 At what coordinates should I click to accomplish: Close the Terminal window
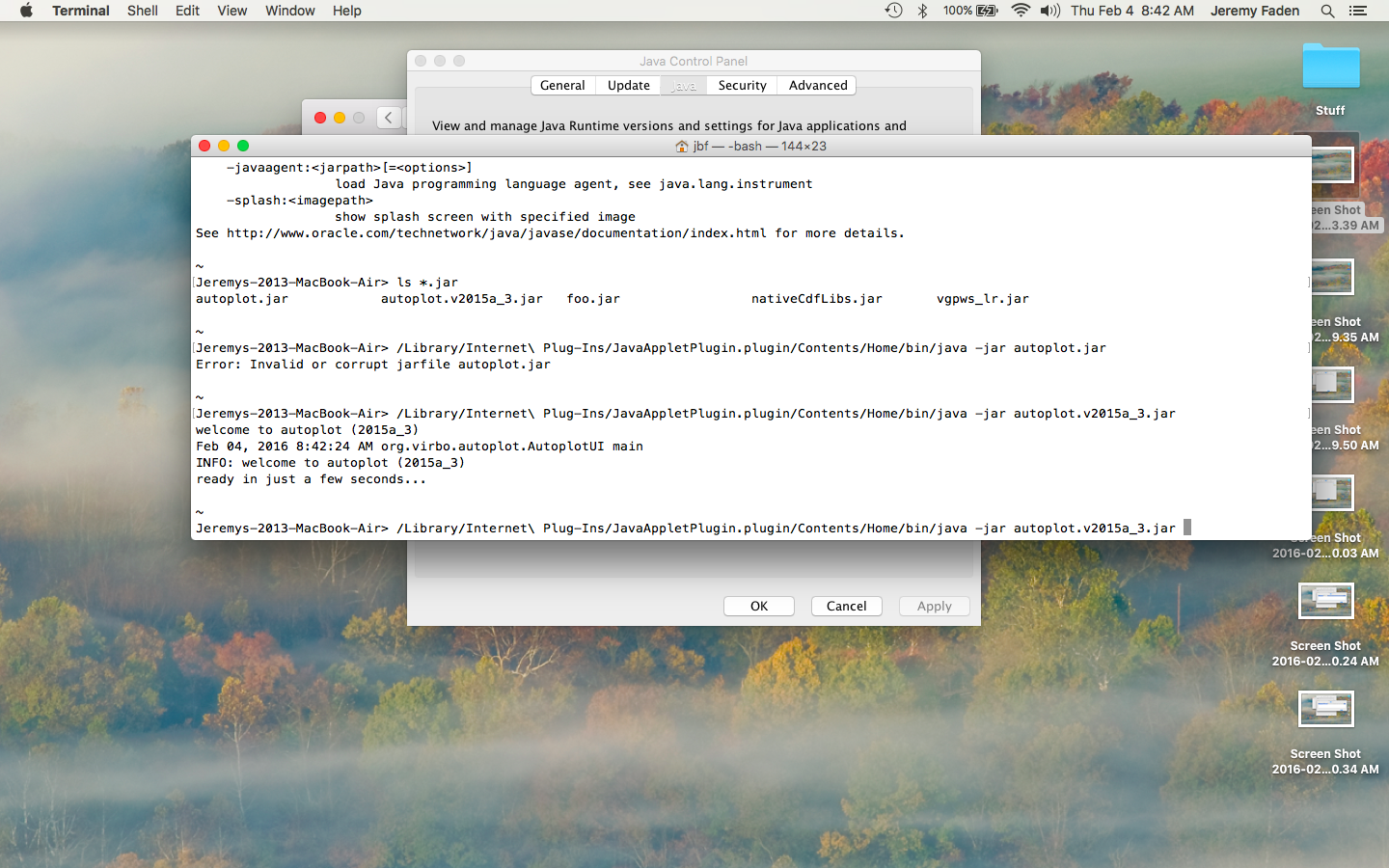[x=204, y=146]
